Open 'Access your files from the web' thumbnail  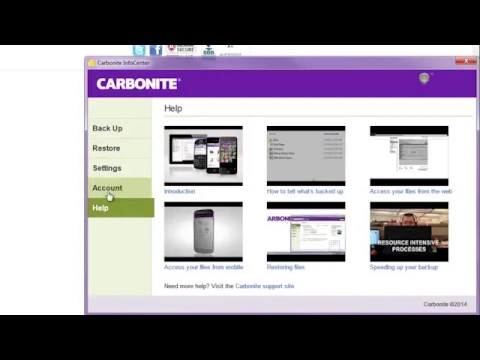coord(409,156)
